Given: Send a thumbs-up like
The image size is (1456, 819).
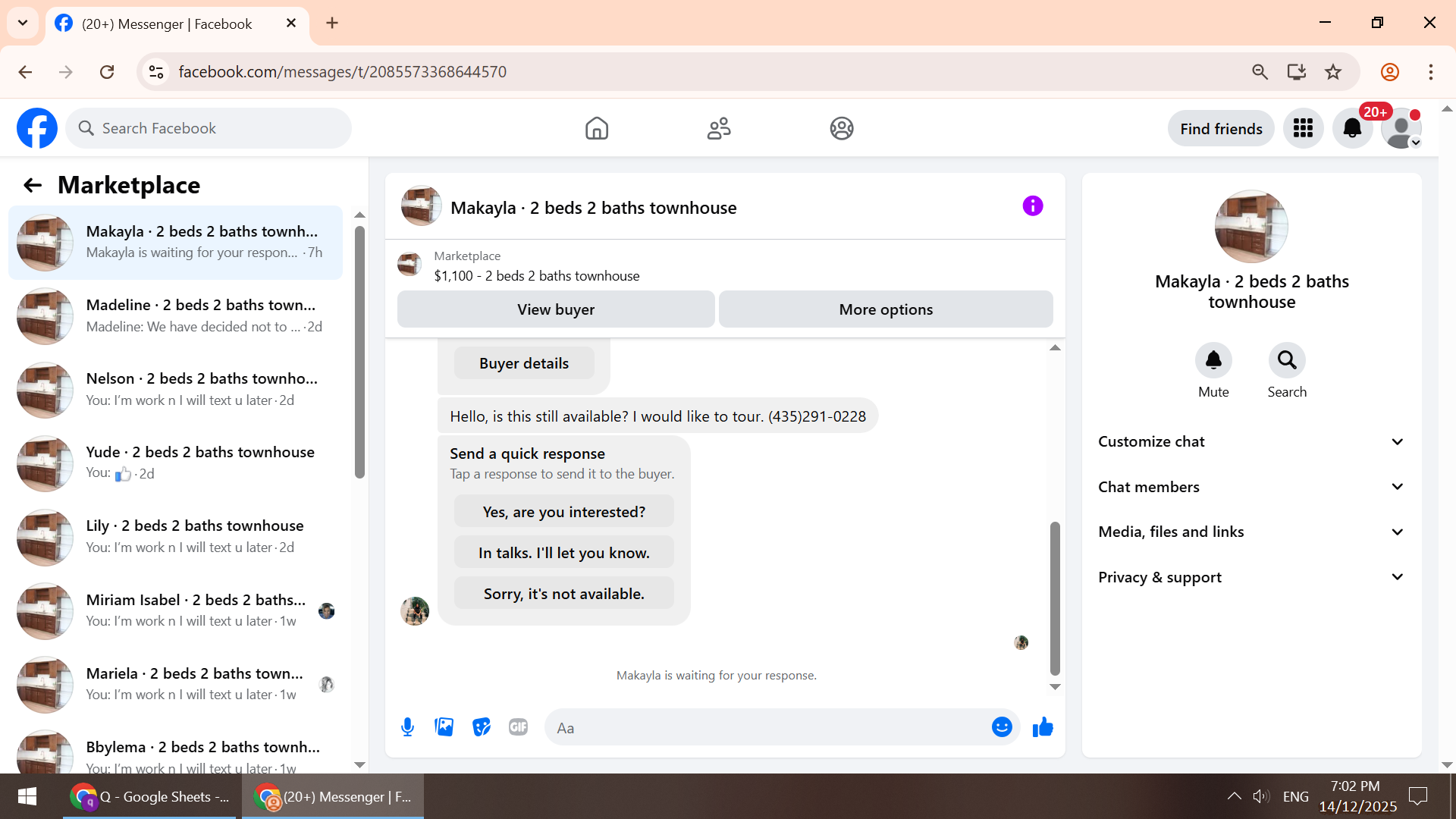Looking at the screenshot, I should point(1043,727).
